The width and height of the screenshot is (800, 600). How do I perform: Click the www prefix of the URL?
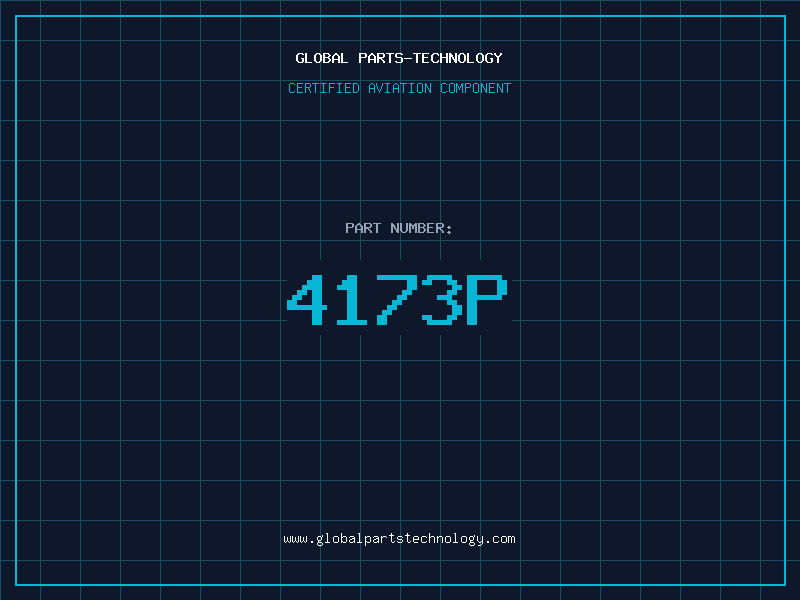point(295,539)
